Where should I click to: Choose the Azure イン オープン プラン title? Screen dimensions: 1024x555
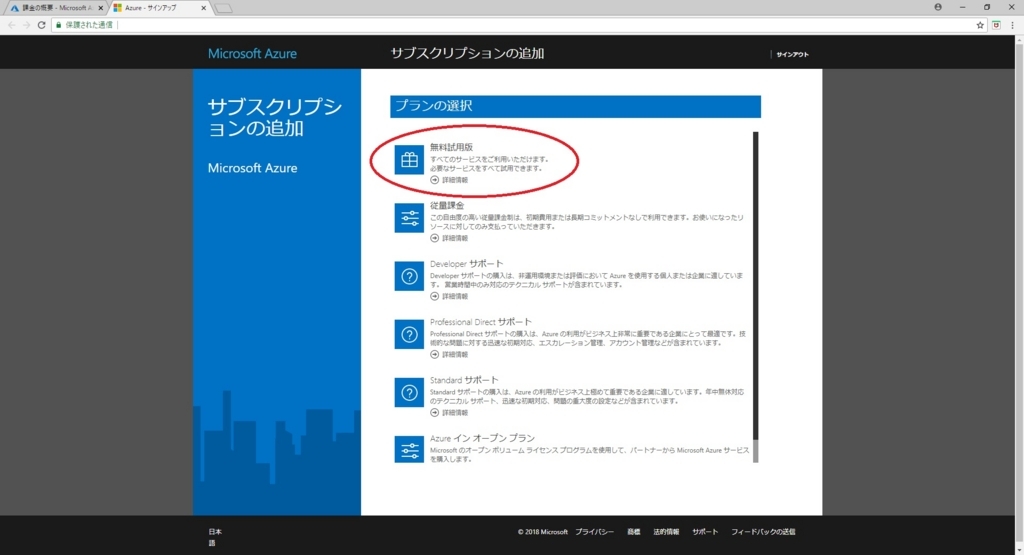pos(482,438)
